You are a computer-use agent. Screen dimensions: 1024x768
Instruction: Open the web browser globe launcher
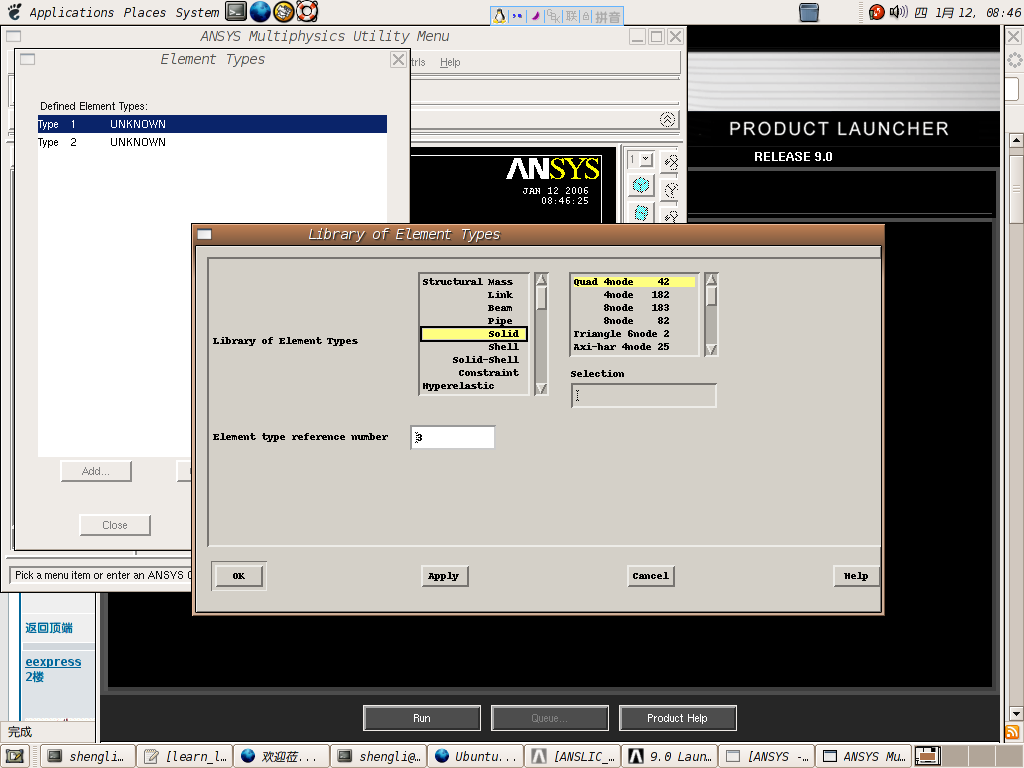coord(260,11)
